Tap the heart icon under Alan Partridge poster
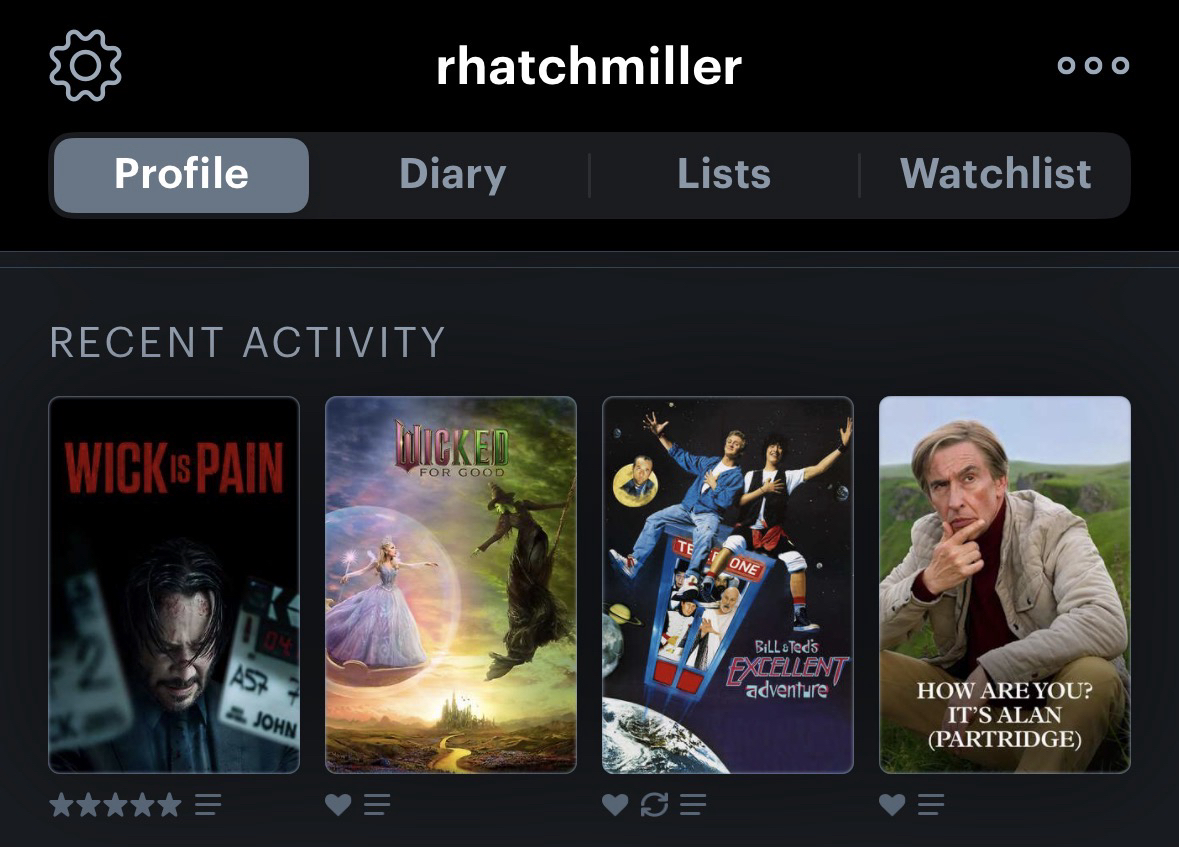Viewport: 1179px width, 847px height. (x=893, y=804)
